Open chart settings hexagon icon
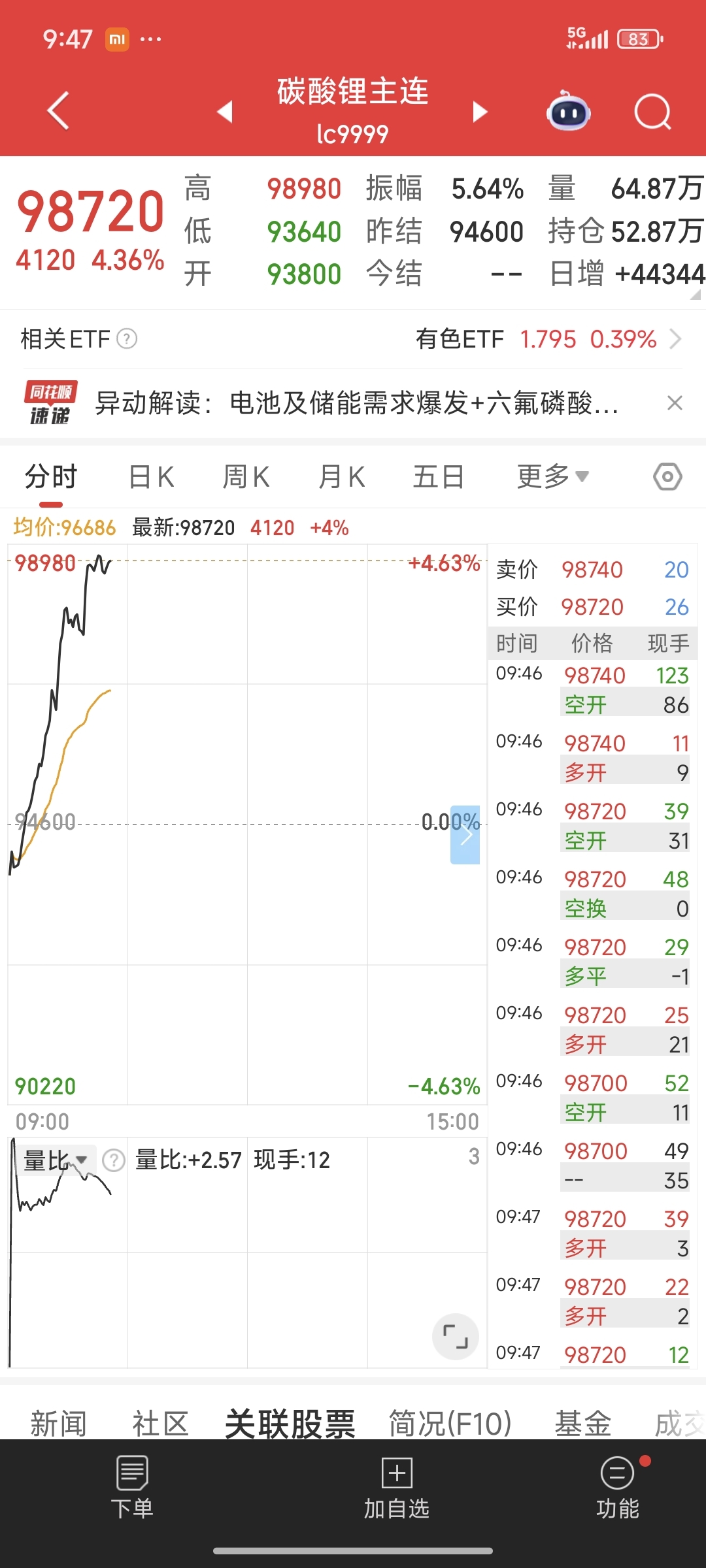This screenshot has width=706, height=1568. 667,477
